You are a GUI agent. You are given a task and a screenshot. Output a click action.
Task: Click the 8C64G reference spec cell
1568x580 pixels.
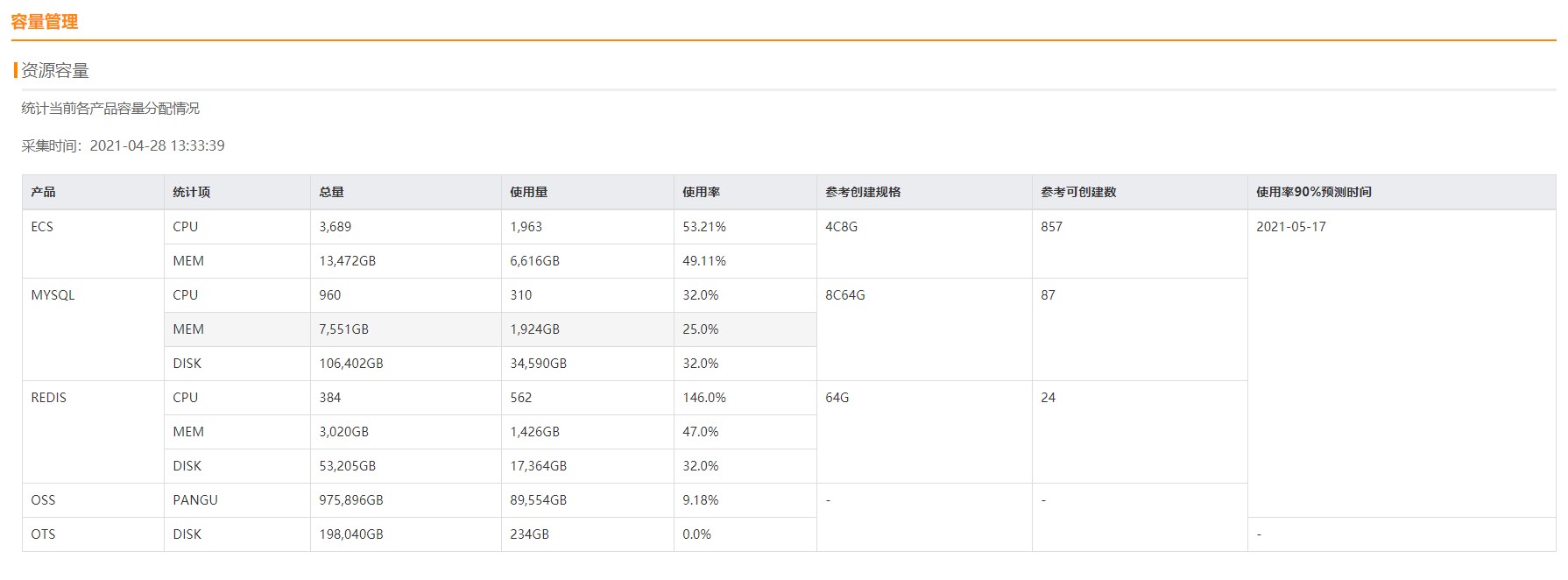point(844,295)
